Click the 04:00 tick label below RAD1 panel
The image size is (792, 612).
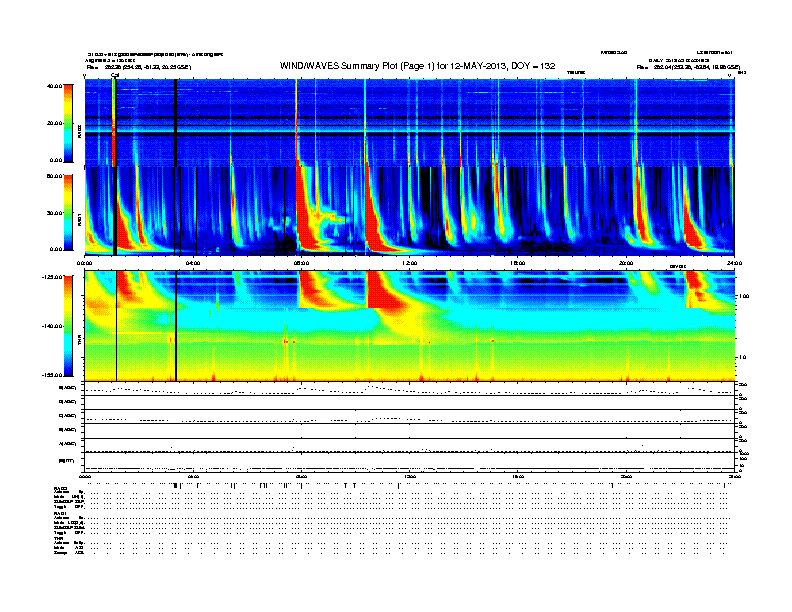point(193,263)
